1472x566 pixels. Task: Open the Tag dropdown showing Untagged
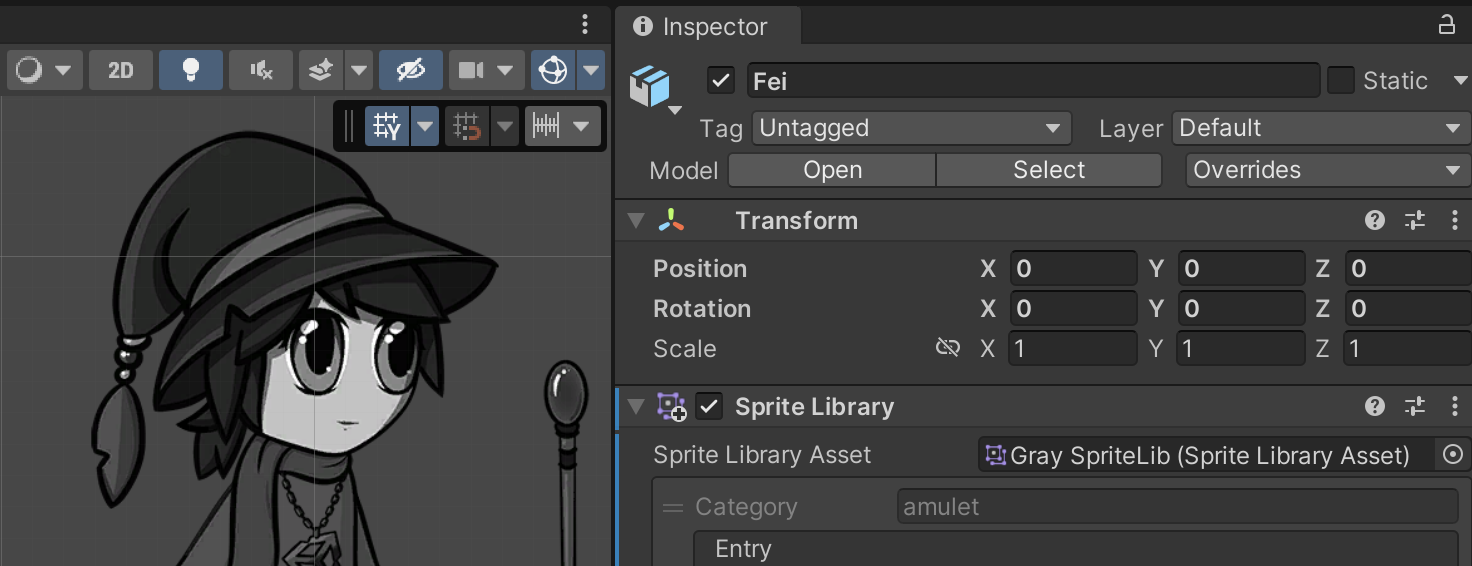coord(910,128)
